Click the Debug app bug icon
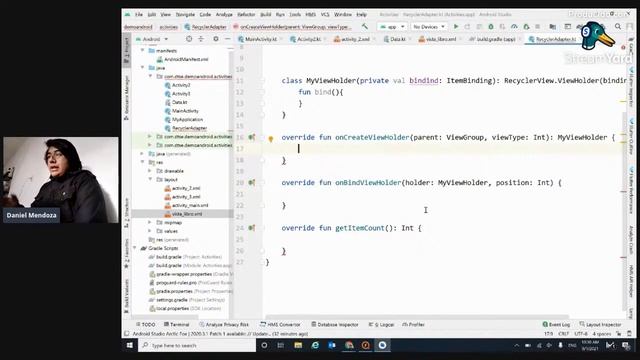This screenshot has height=360, width=640. (x=491, y=27)
